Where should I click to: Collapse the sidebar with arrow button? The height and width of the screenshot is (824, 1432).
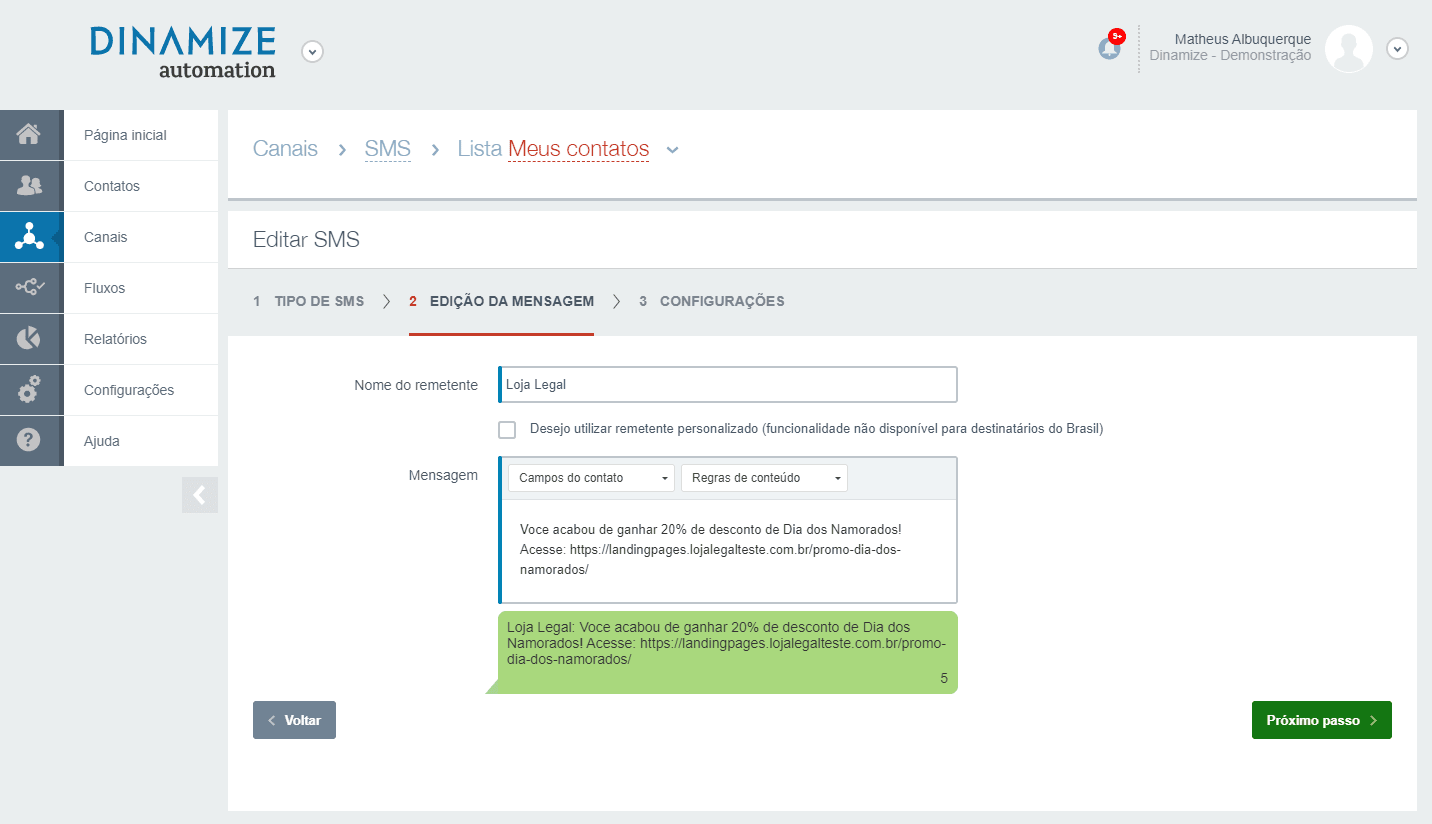(x=200, y=495)
